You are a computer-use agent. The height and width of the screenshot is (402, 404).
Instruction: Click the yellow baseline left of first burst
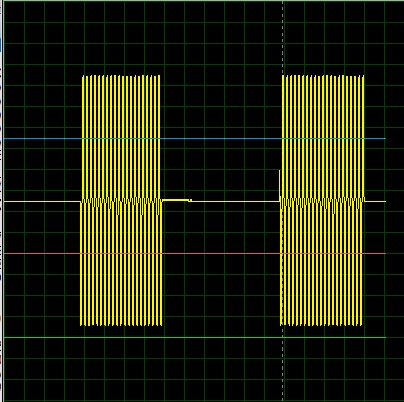tap(42, 201)
